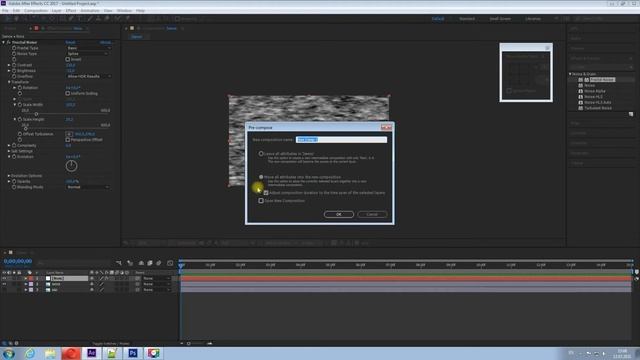The image size is (640, 360).
Task: Toggle Brightness stopwatch icon
Action: (x=14, y=71)
